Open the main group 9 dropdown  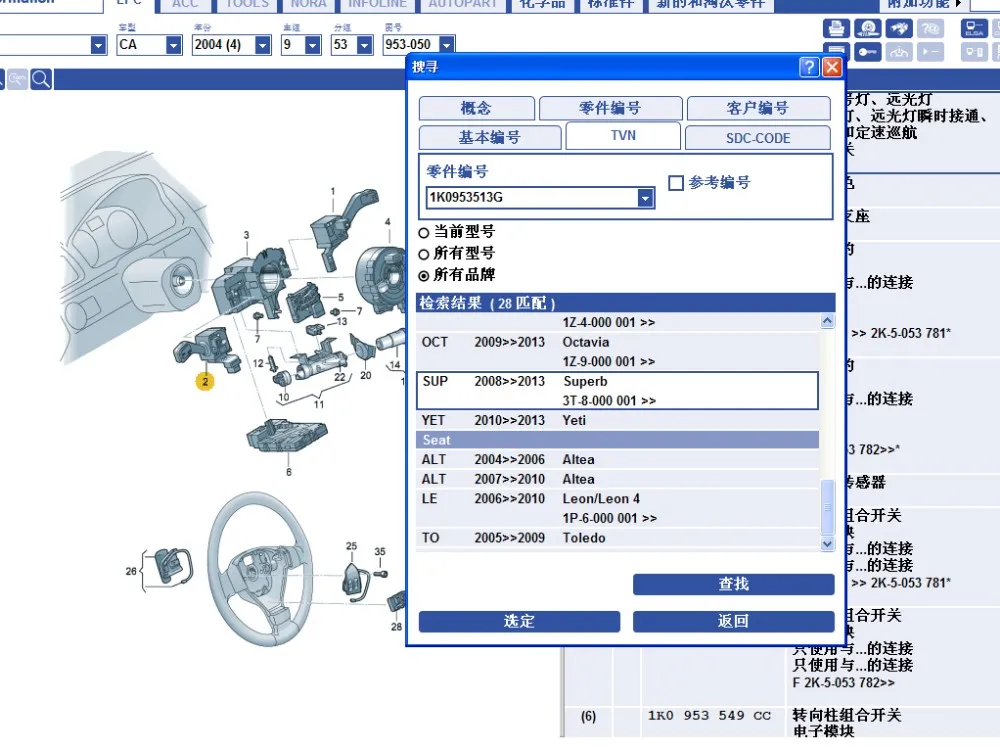pyautogui.click(x=312, y=45)
